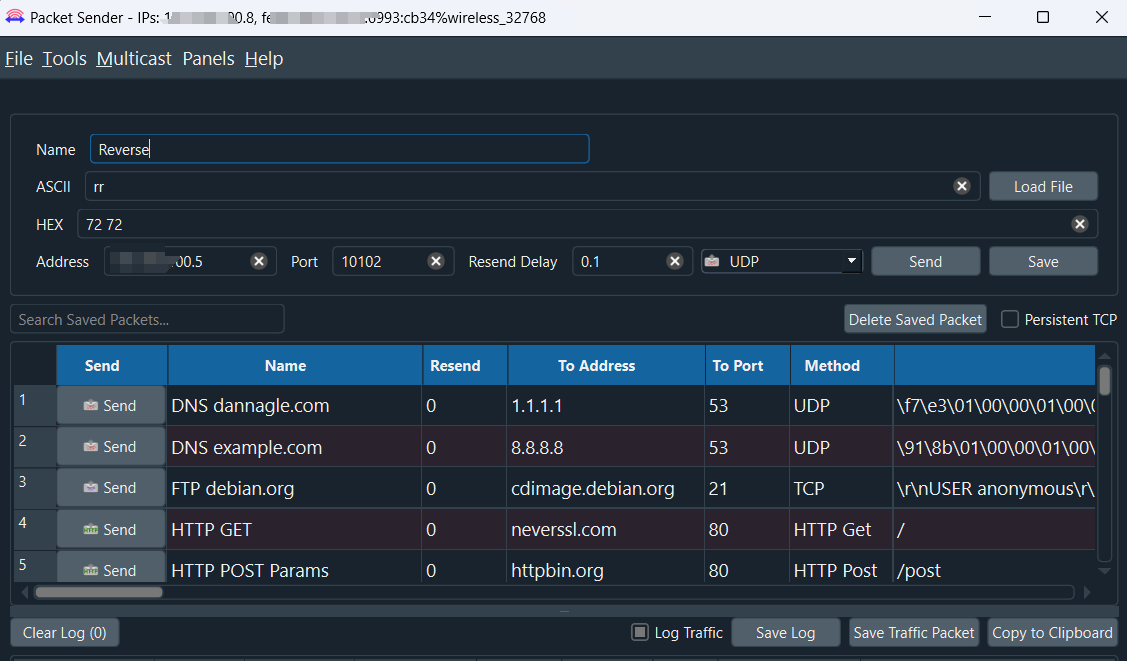Screen dimensions: 1127x661
Task: Send the HTTP GET saved packet
Action: (110, 529)
